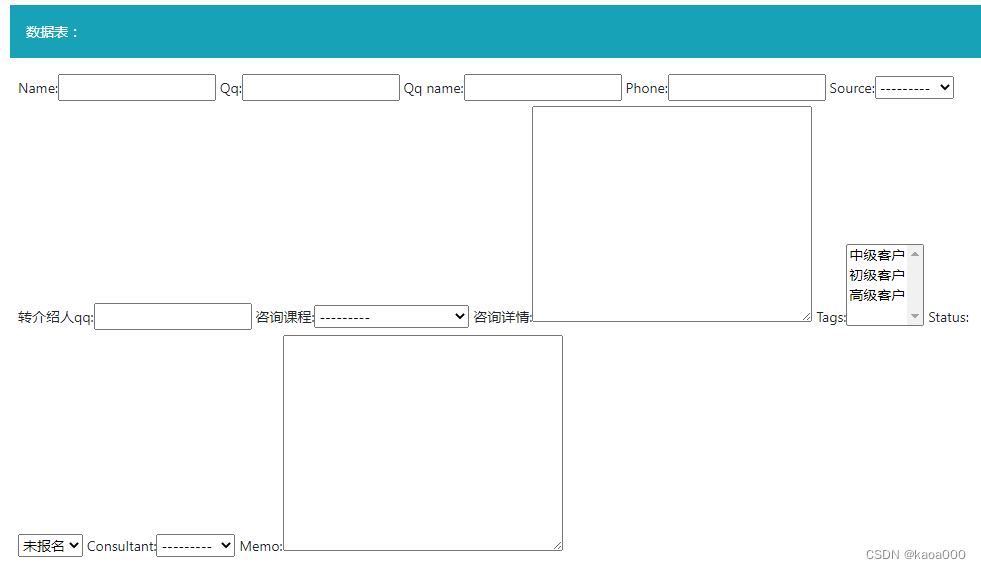
Task: Click the Name label
Action: coord(38,88)
